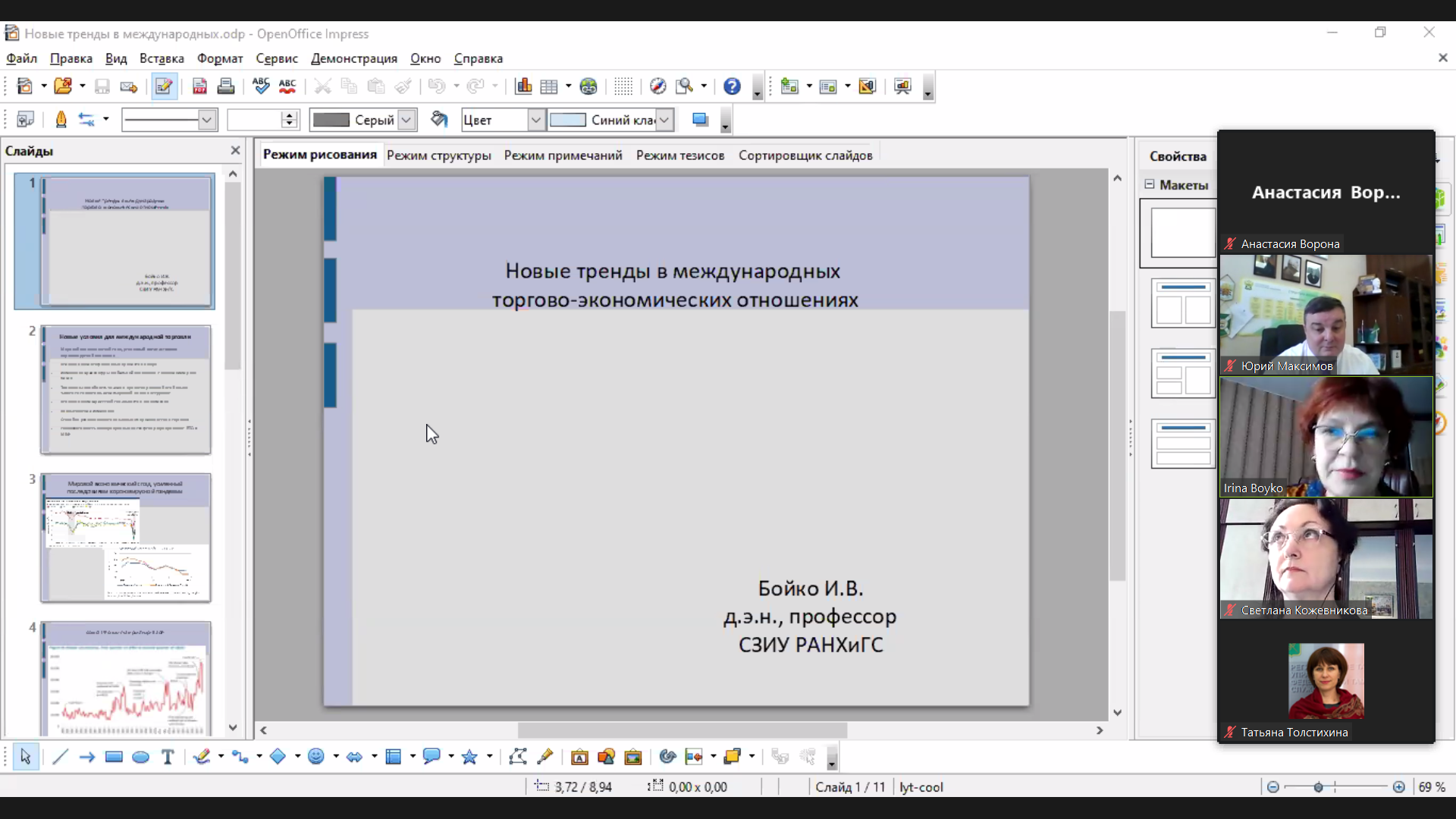Switch to Режим примечаний tab
Screen dimensions: 1456x819
coord(563,155)
